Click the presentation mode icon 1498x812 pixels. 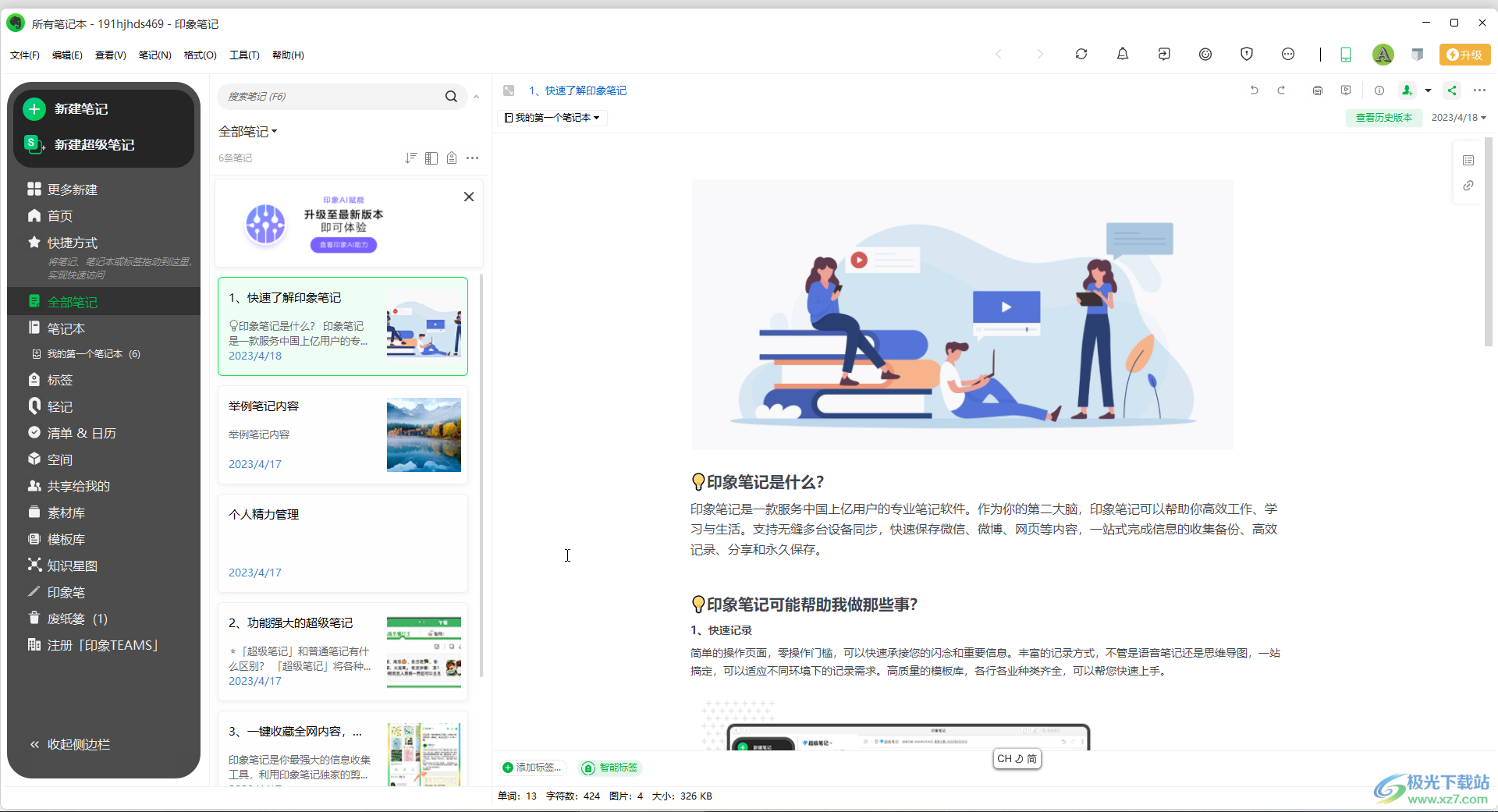tap(1346, 90)
